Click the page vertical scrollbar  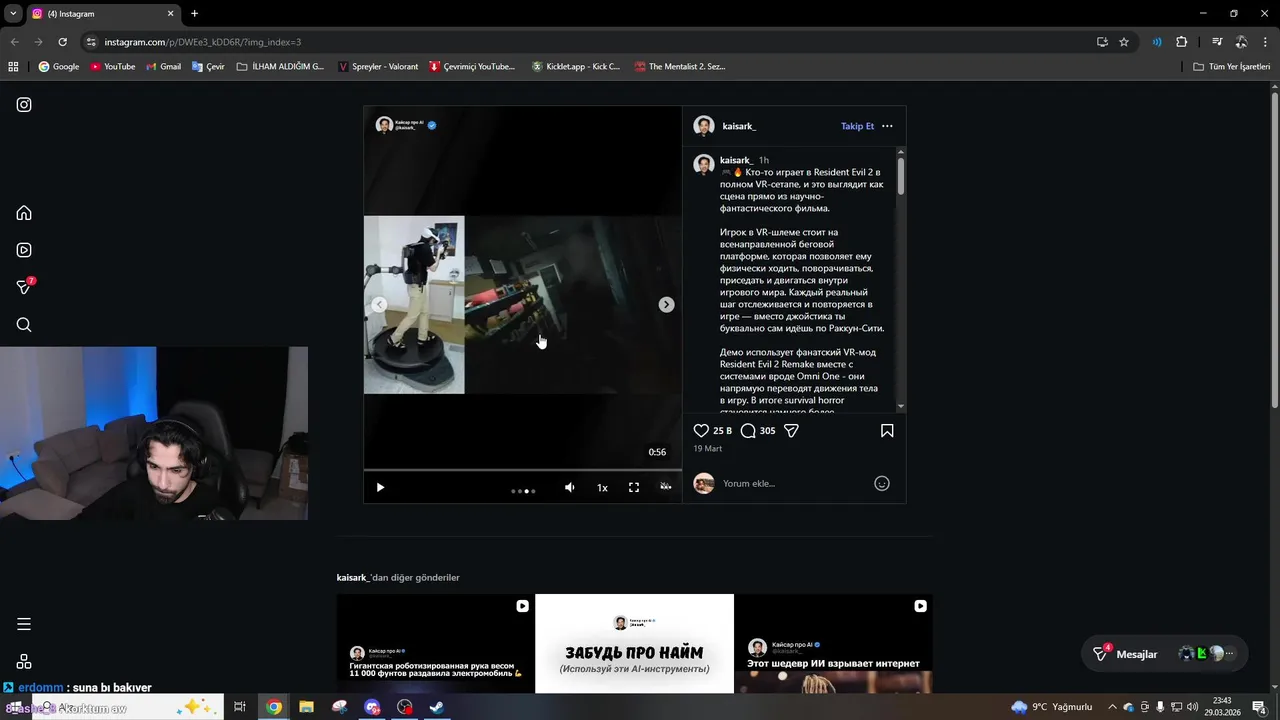[x=1274, y=250]
